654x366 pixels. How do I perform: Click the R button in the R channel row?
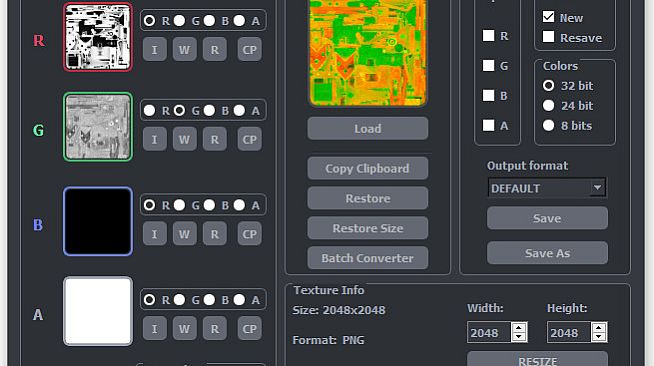click(215, 50)
